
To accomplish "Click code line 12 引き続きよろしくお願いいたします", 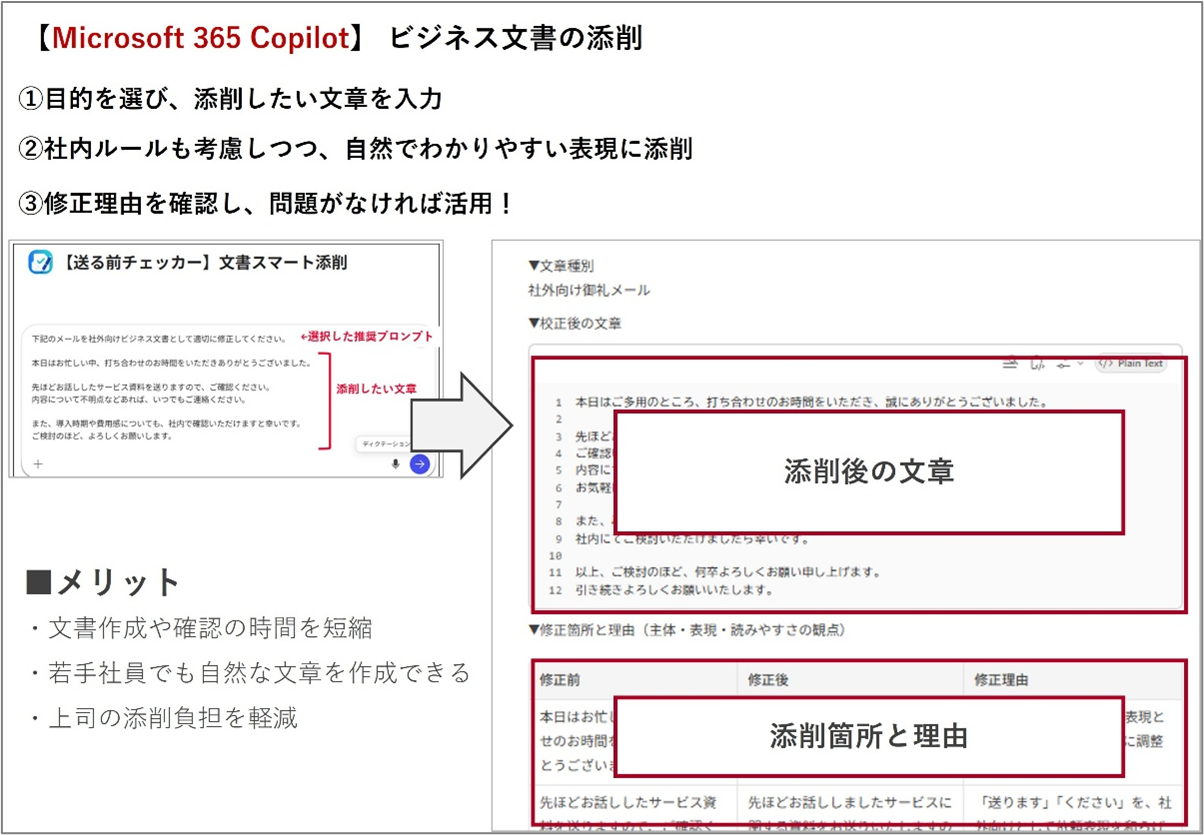I will click(x=674, y=590).
